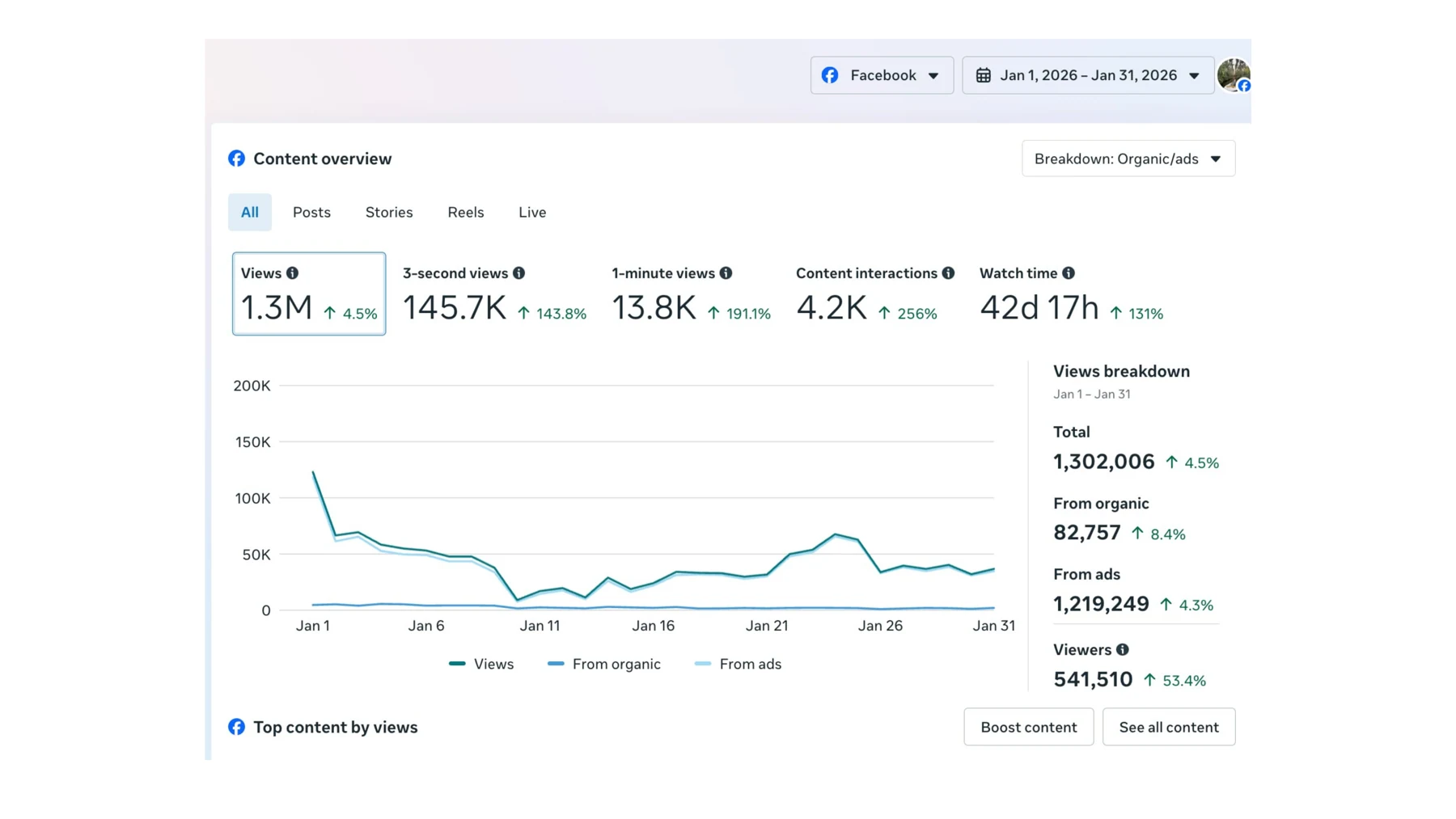Open the Facebook platform dropdown

[x=882, y=75]
